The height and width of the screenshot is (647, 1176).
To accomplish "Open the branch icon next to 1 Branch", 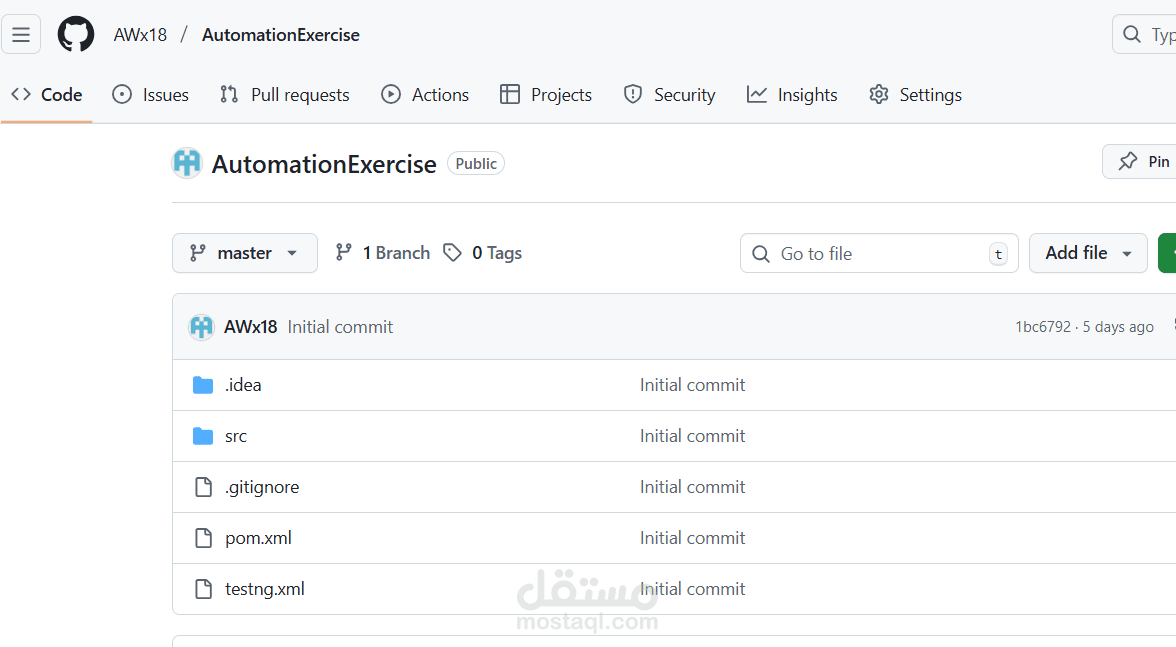I will point(344,252).
